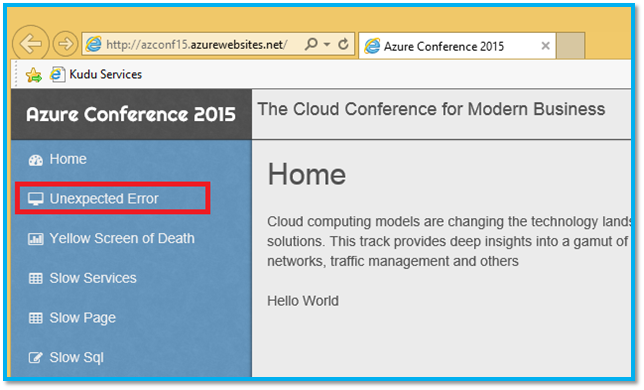Click bar chart icon beside Yellow Screen
644x390 pixels.
tap(36, 239)
